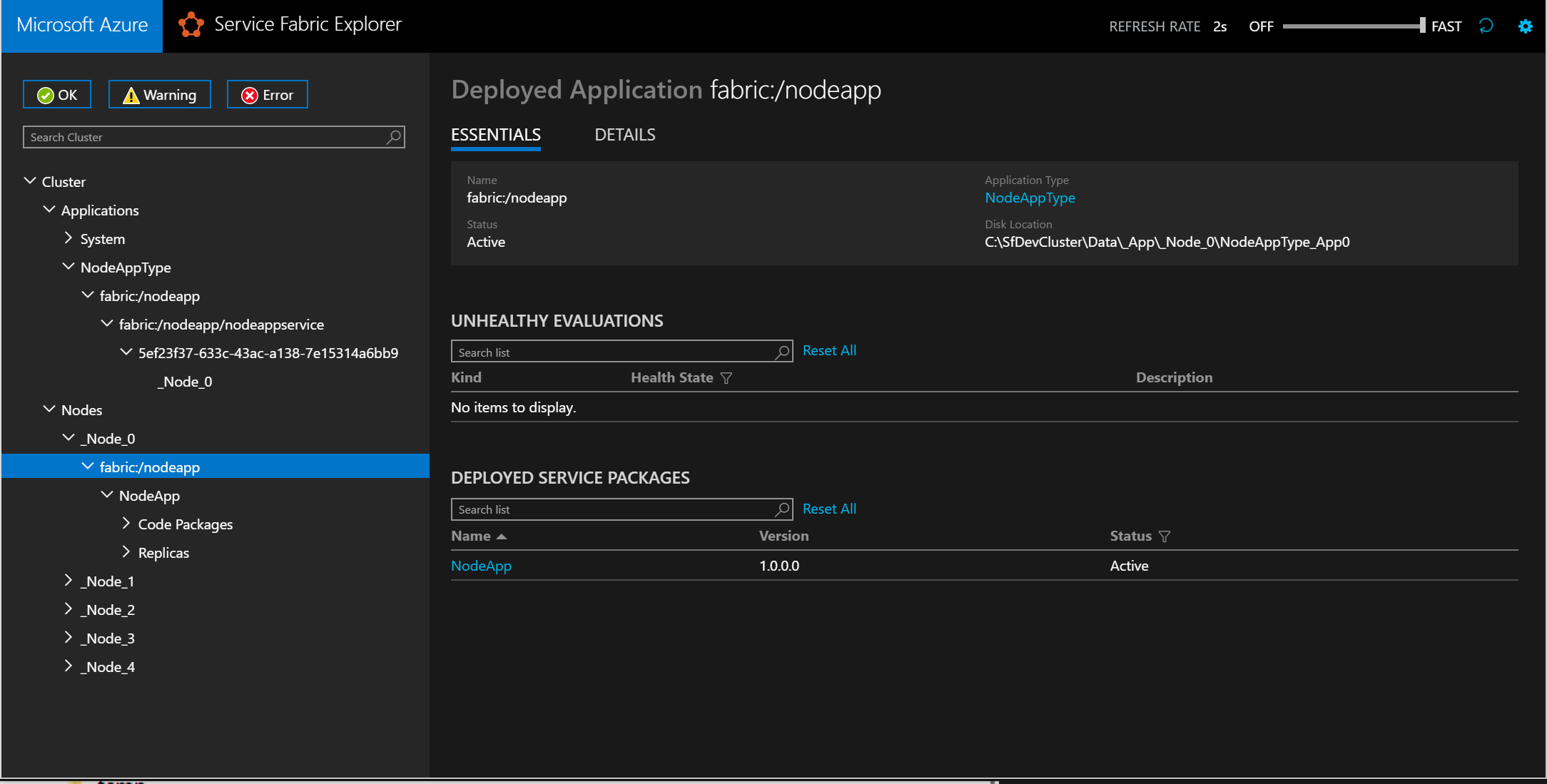Viewport: 1547px width, 784px height.
Task: Click the search icon in Deployed Service Packages
Action: tap(783, 509)
